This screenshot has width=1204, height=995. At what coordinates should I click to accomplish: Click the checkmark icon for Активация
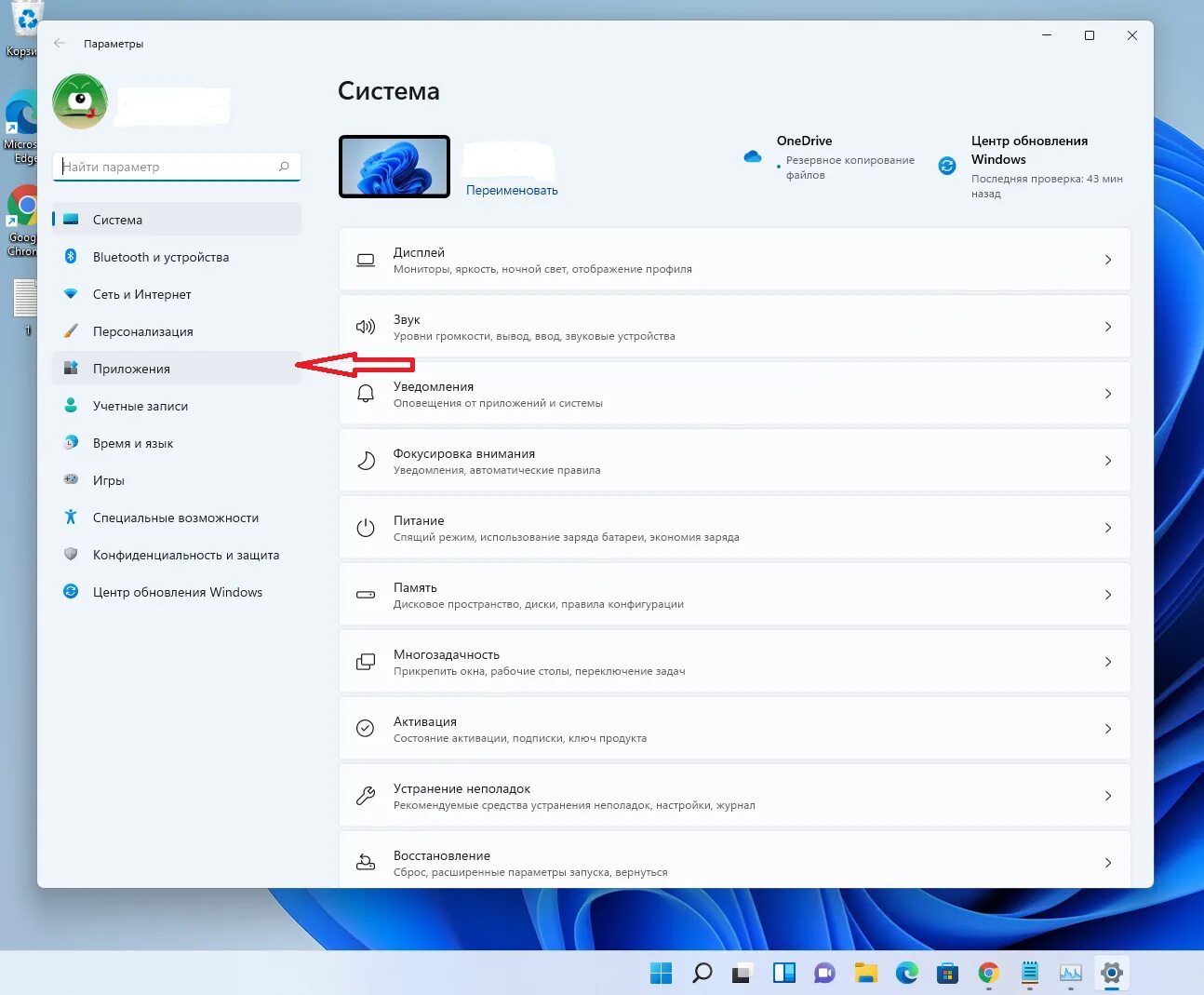(x=366, y=729)
